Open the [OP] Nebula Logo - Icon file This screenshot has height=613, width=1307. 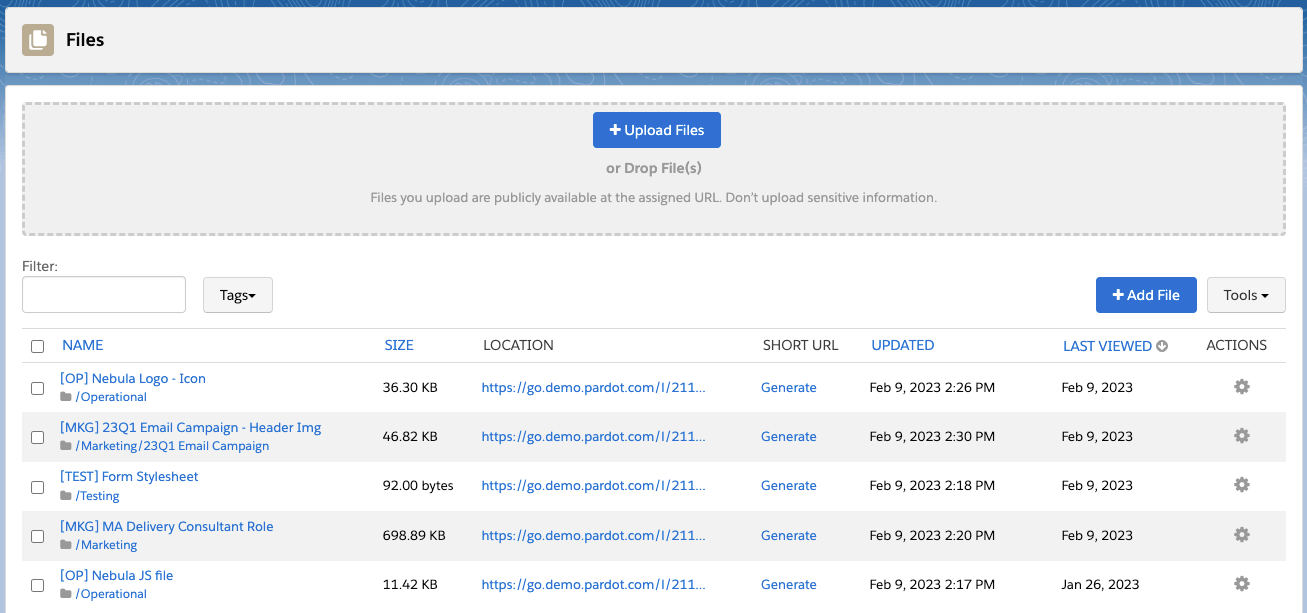click(x=133, y=378)
